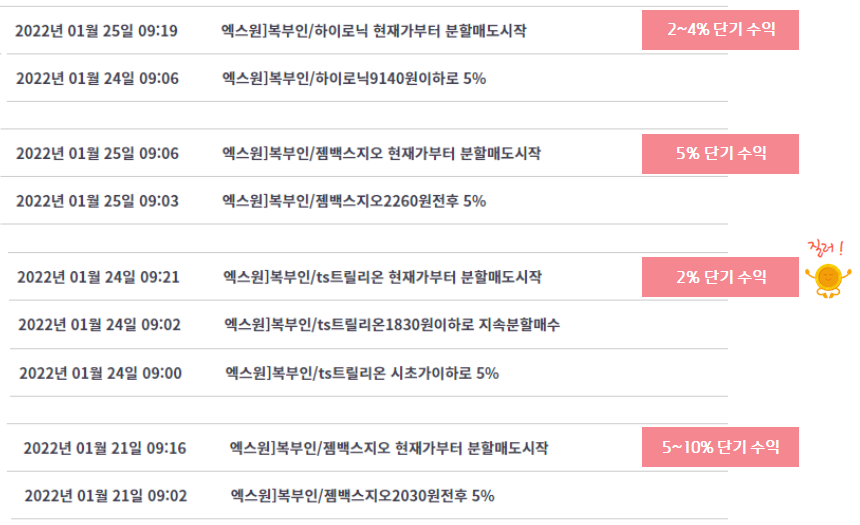Open the ts트릴리온 시초가이하로 5% message
Screen dimensions: 860x525
tap(362, 374)
